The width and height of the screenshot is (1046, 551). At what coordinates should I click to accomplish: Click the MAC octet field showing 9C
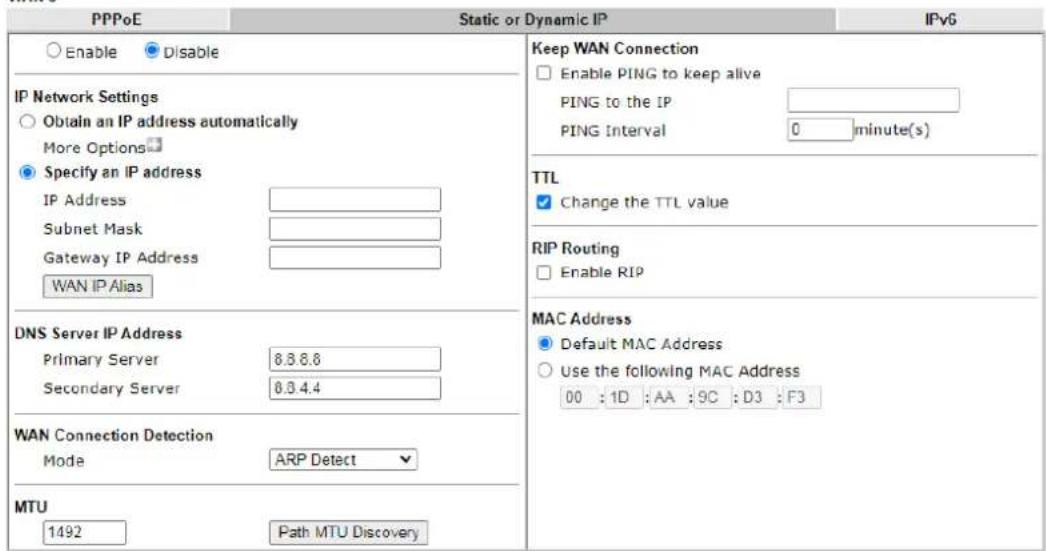(712, 398)
